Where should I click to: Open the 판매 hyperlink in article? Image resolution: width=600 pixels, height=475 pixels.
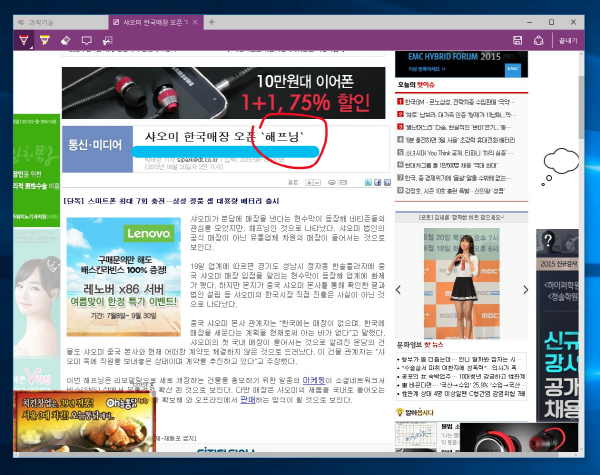[x=248, y=400]
